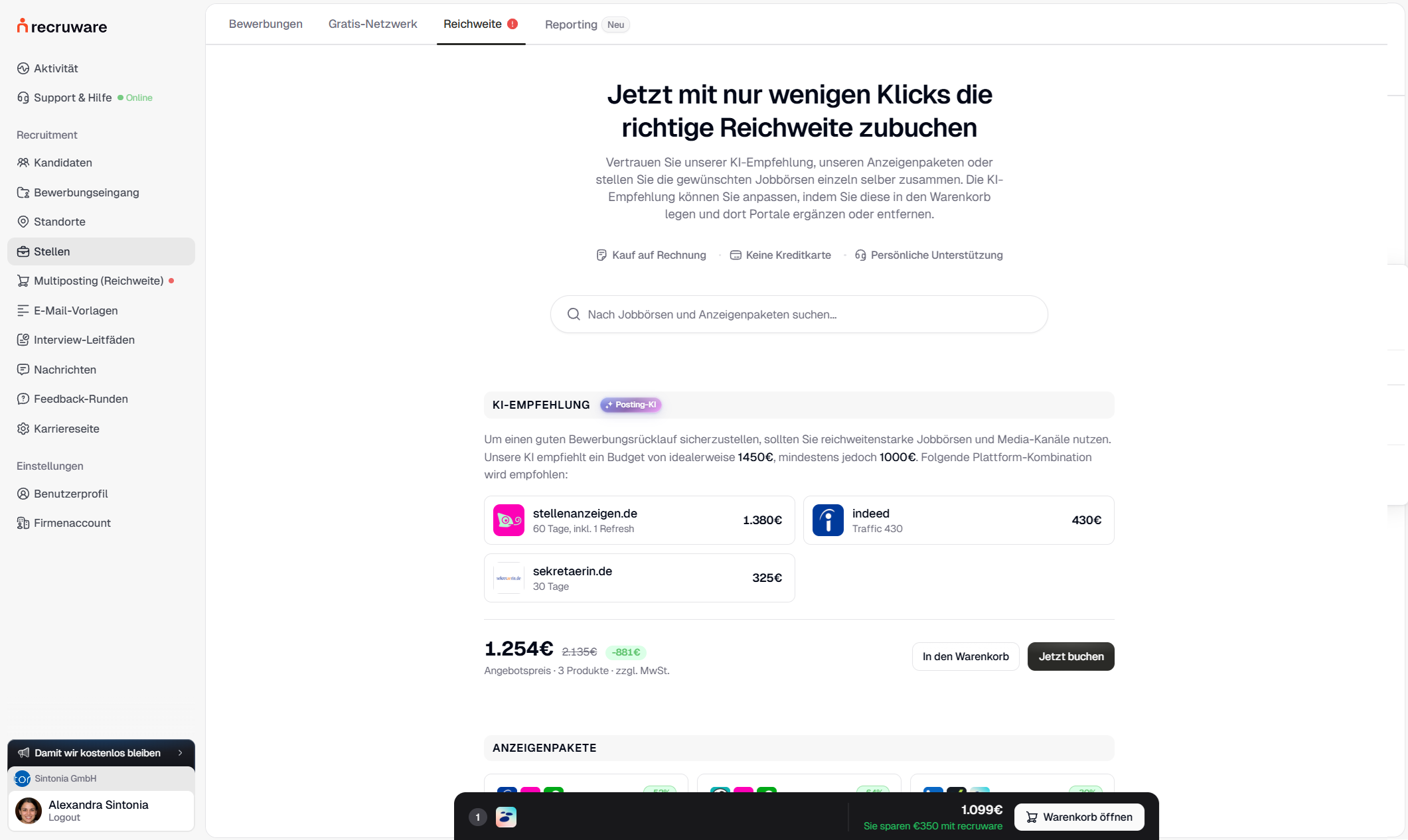Open Benutzerprofil
Screen dimensions: 1408x840
pyautogui.click(x=70, y=494)
